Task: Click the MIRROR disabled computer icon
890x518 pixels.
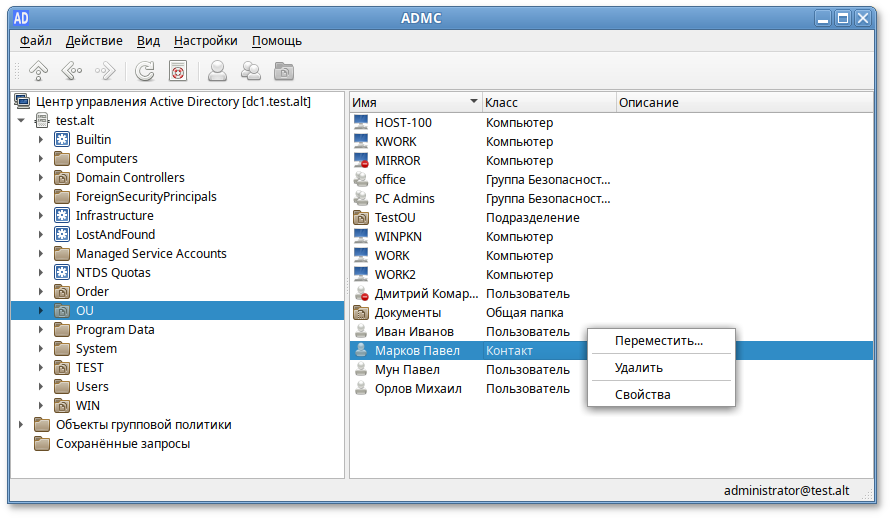Action: [x=361, y=161]
